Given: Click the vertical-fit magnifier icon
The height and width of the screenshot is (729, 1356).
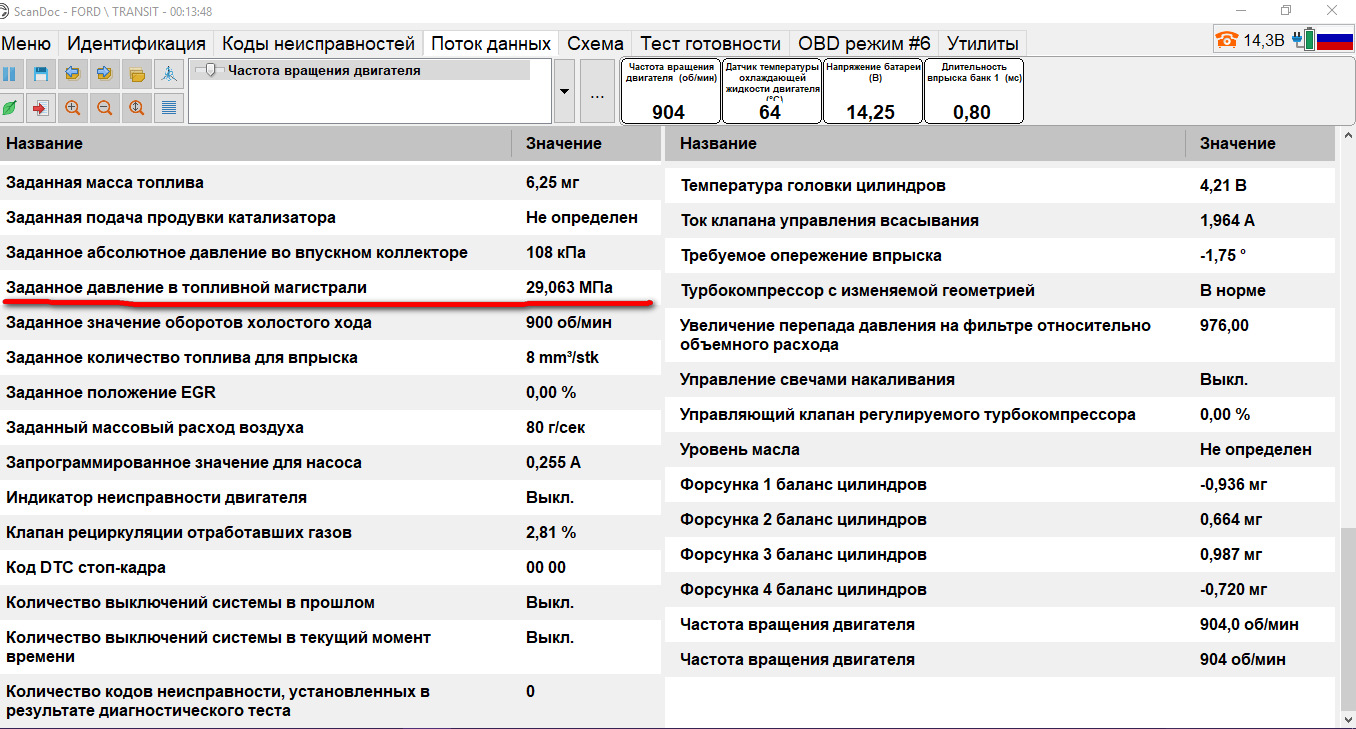Looking at the screenshot, I should coord(136,107).
